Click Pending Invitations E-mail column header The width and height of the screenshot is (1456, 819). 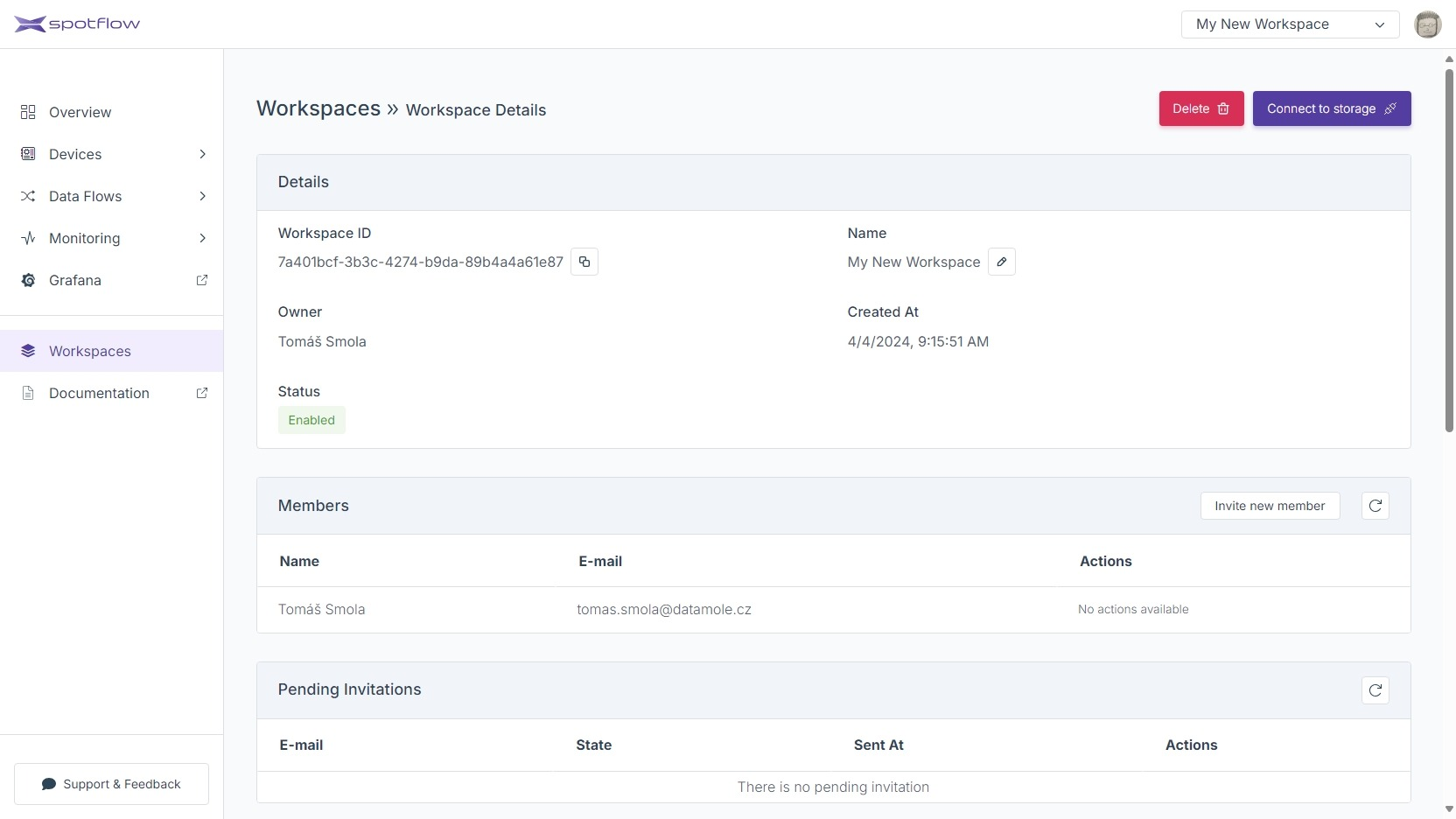point(301,745)
